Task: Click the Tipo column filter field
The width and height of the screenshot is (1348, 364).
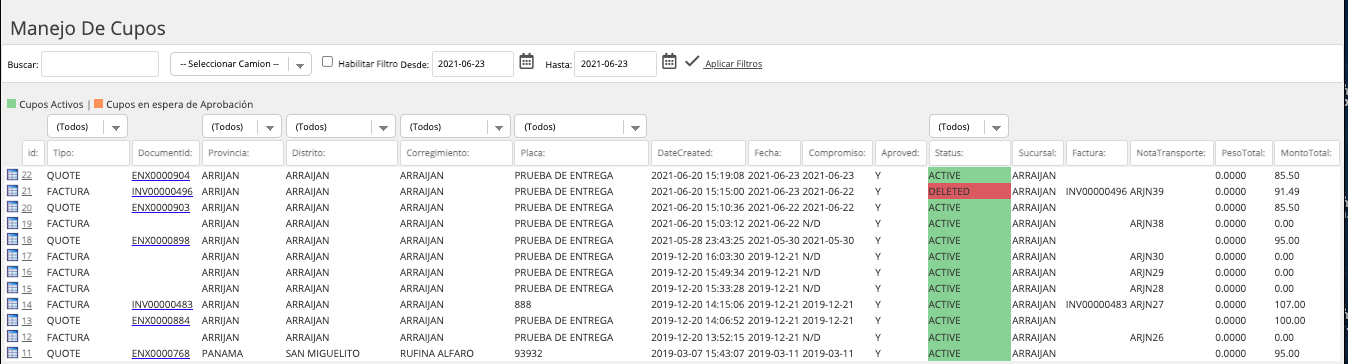Action: [87, 153]
